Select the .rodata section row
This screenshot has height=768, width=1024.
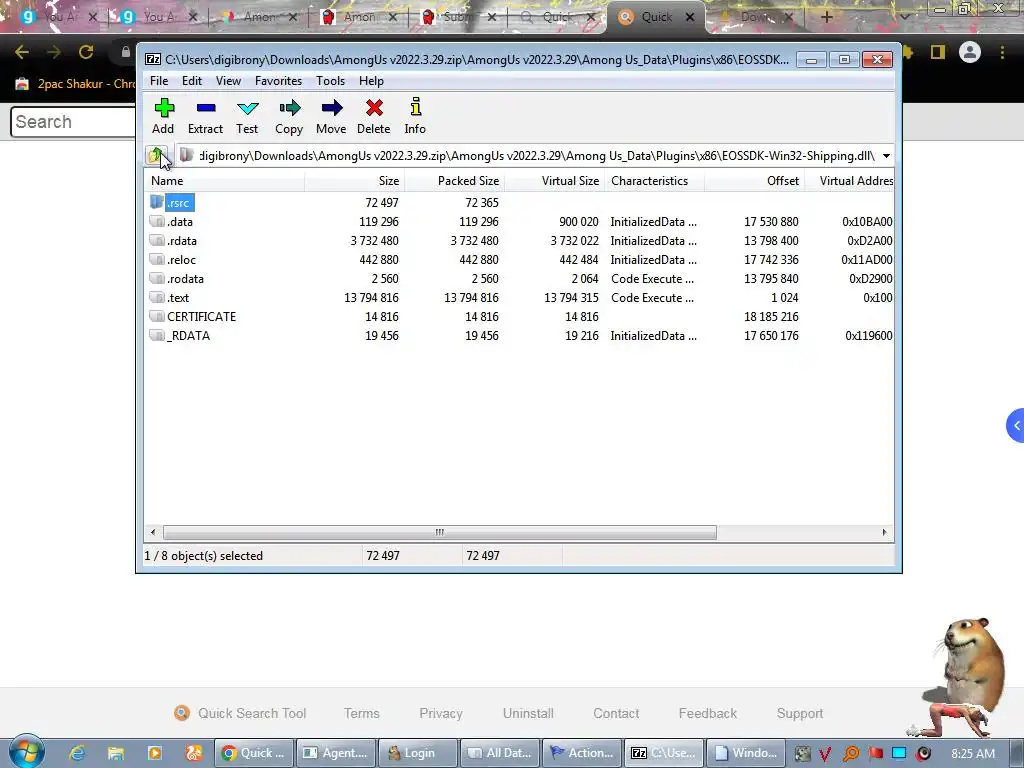click(x=519, y=279)
